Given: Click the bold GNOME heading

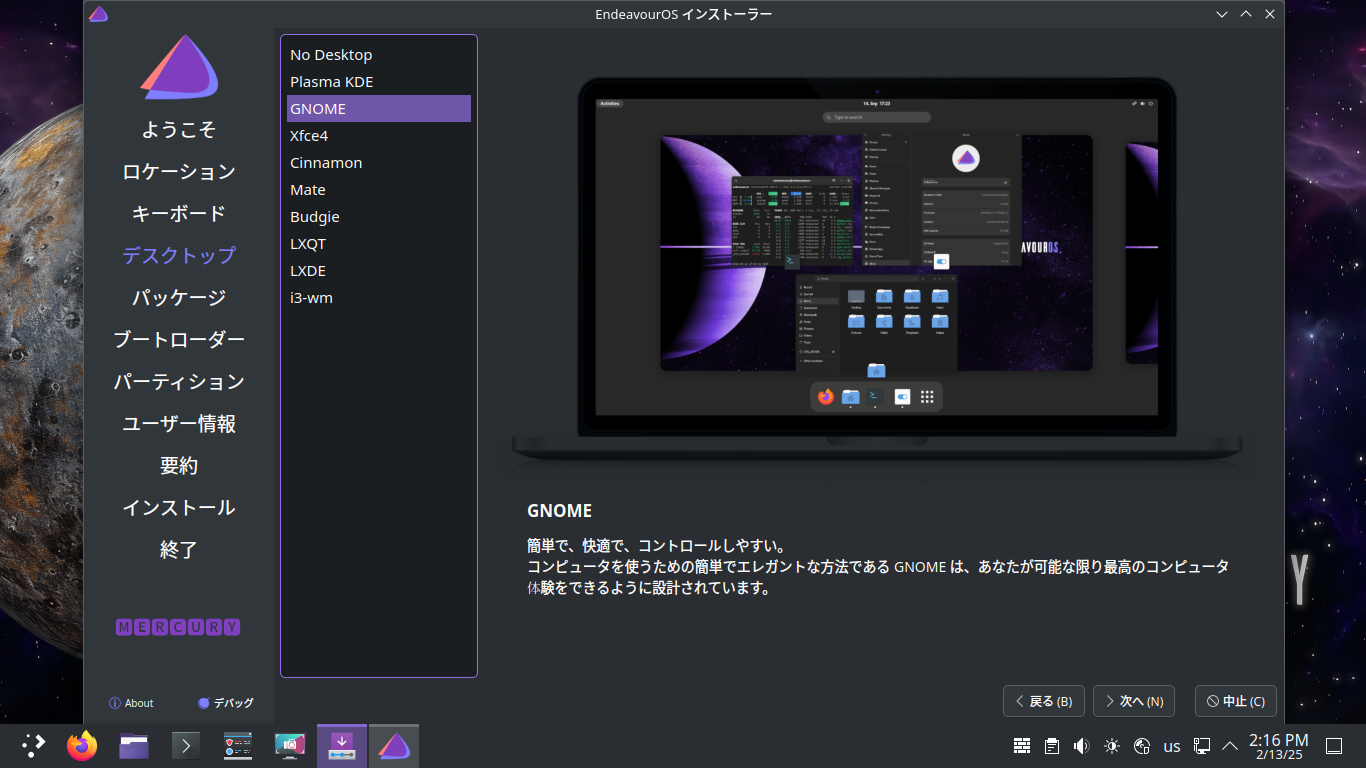Looking at the screenshot, I should (560, 511).
